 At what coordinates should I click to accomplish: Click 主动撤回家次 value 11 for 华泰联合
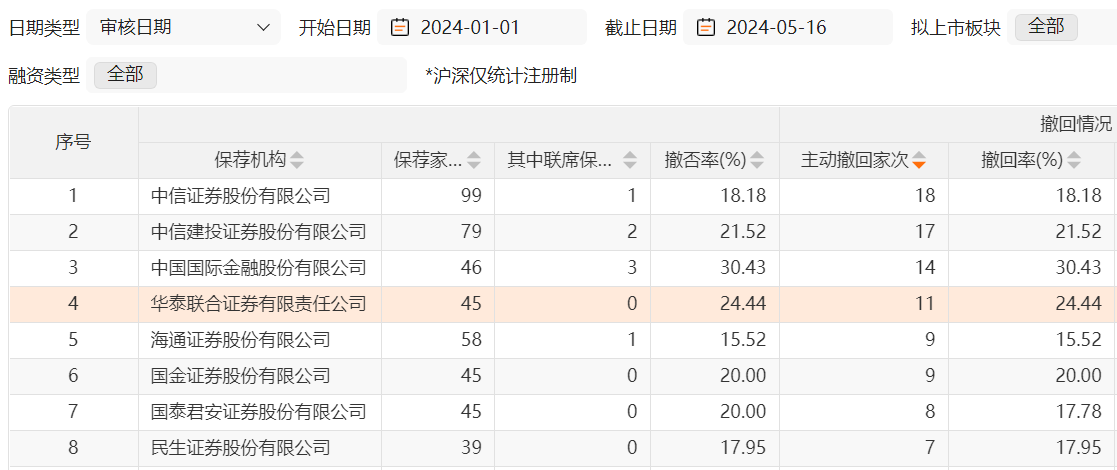click(925, 305)
